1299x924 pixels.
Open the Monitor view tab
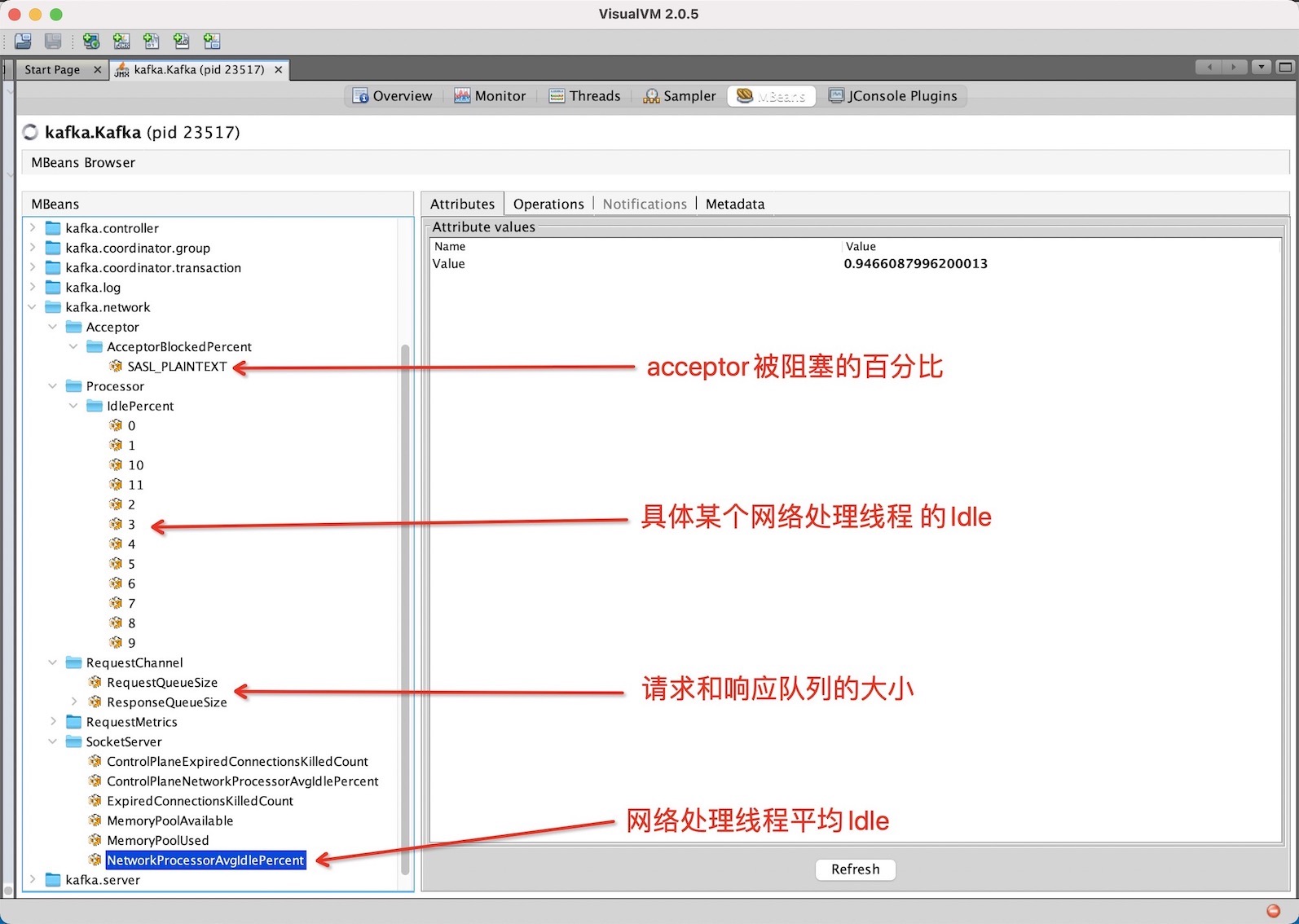pos(490,96)
